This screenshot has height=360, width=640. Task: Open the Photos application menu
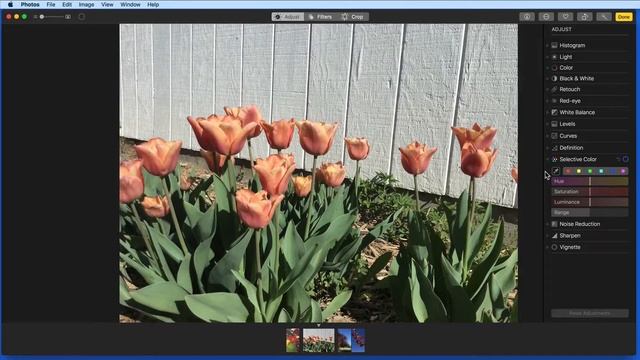[30, 4]
